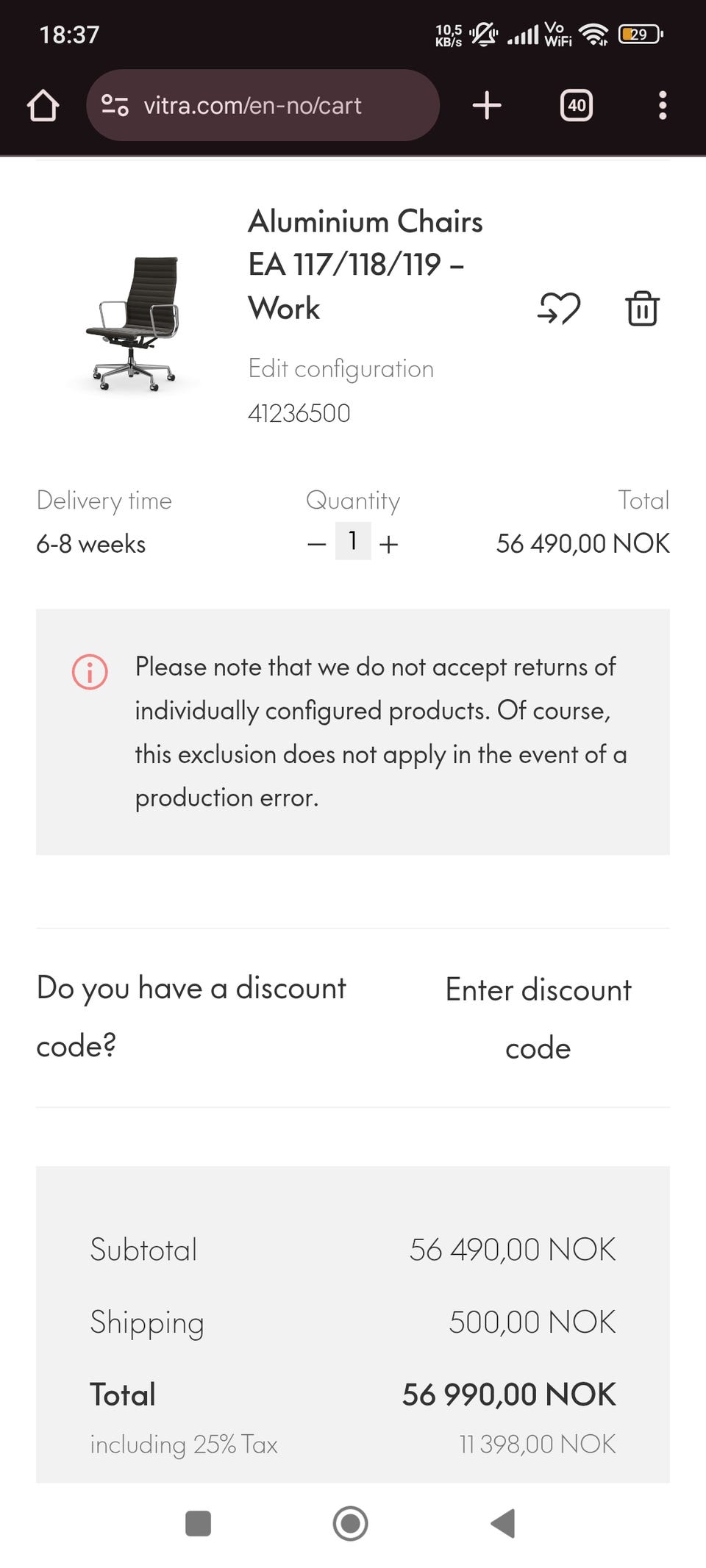This screenshot has width=706, height=1568.
Task: Open a new browser tab
Action: click(x=487, y=105)
